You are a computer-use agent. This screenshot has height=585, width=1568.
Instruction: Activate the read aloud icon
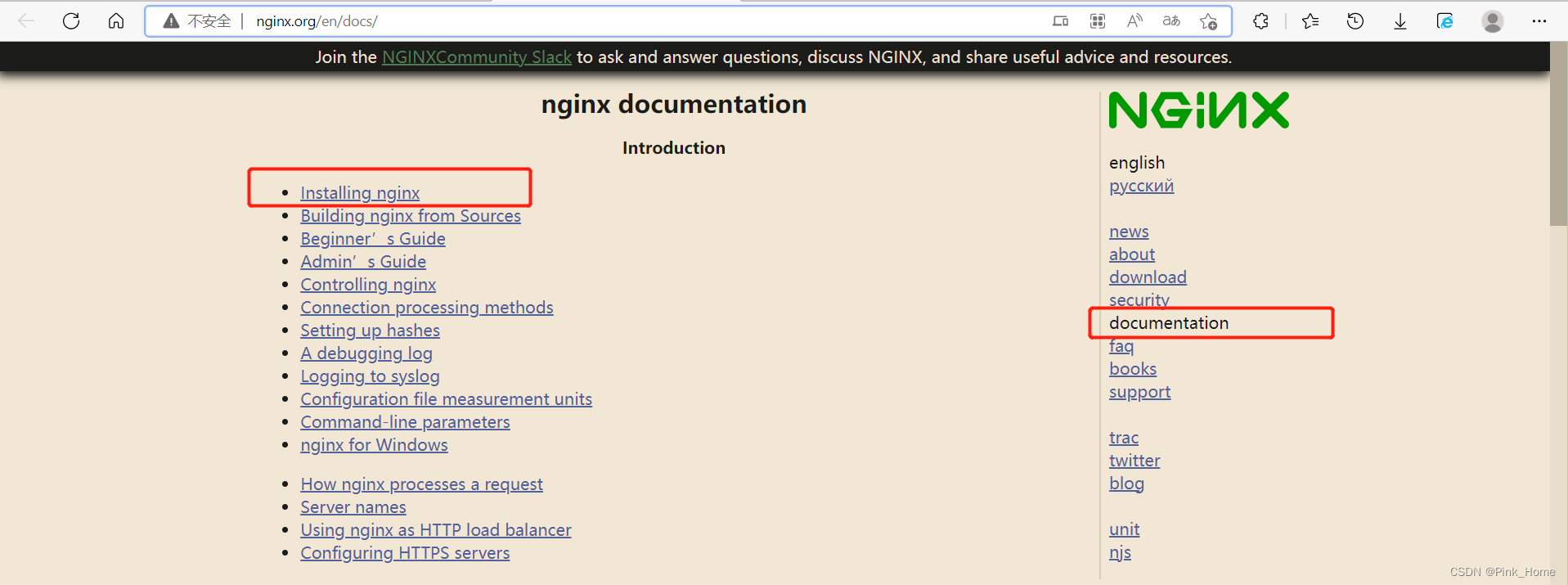[1134, 21]
